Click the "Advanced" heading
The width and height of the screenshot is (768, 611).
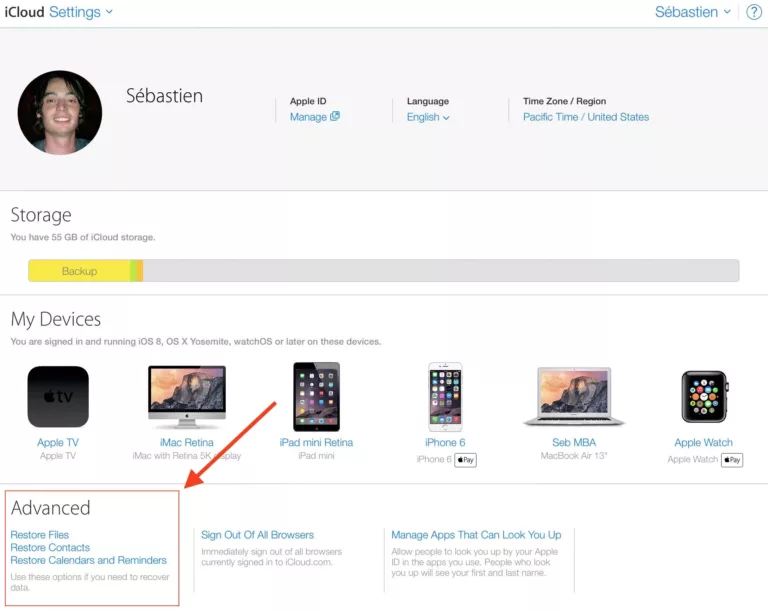(x=50, y=508)
